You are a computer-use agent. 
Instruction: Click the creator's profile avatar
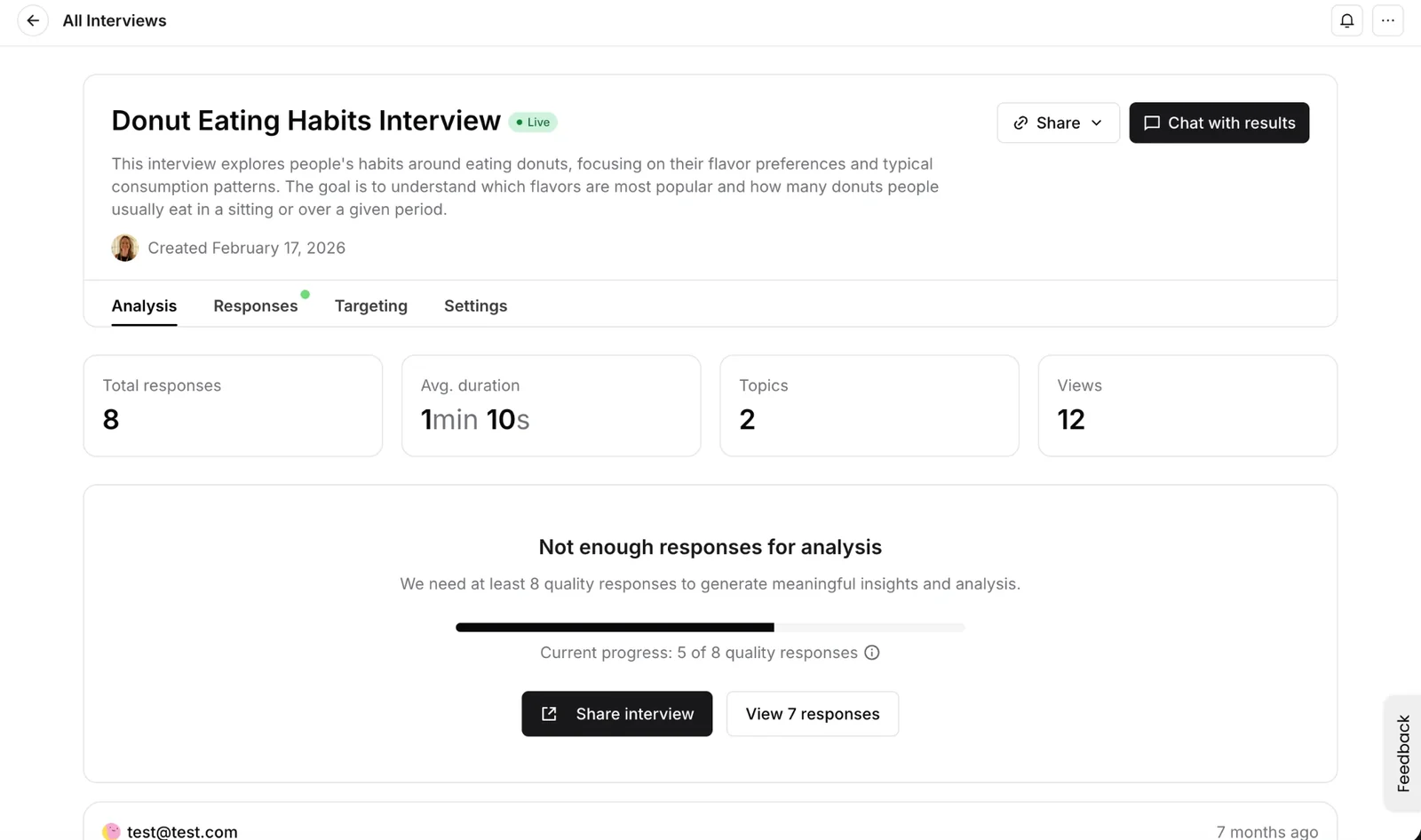pos(125,248)
